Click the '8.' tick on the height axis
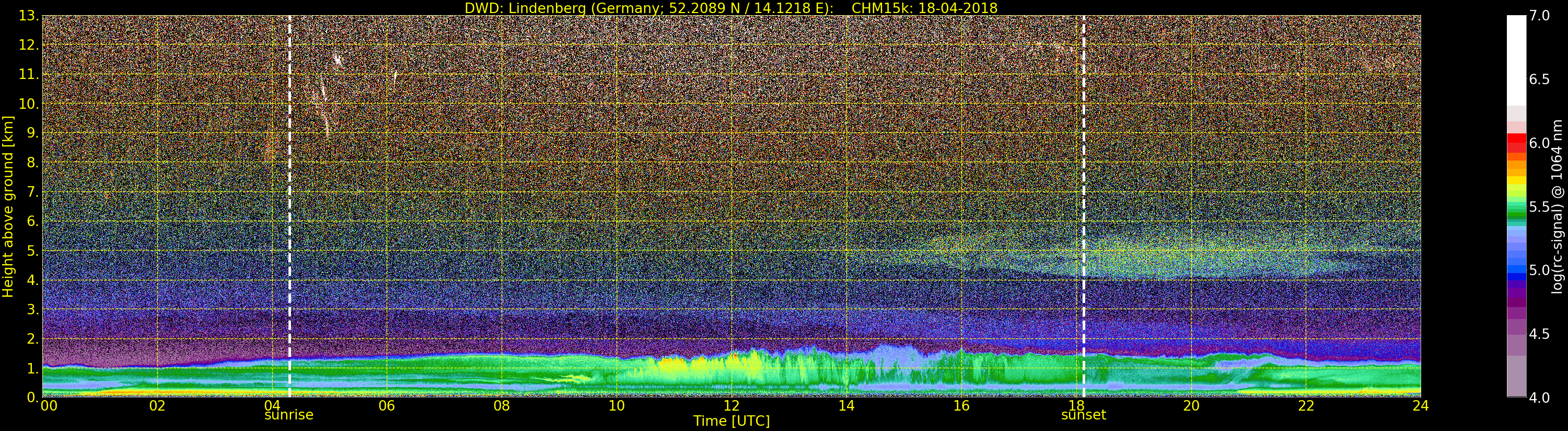This screenshot has width=1568, height=431. (x=32, y=163)
